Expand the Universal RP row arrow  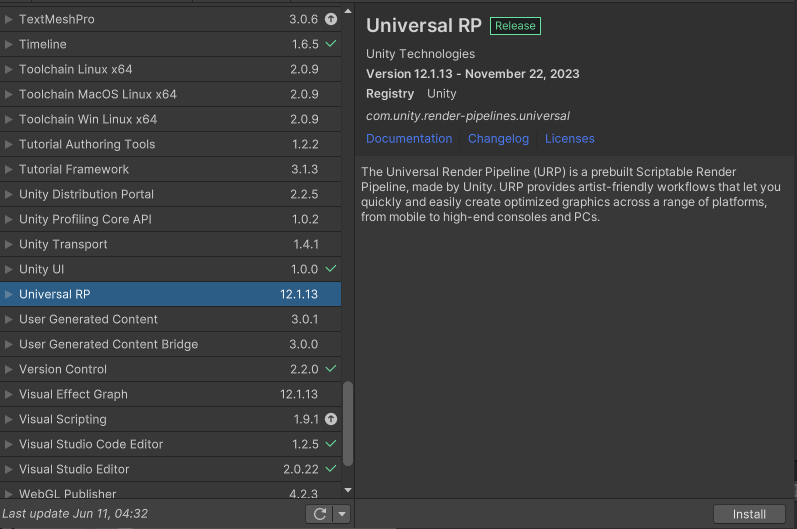click(x=9, y=294)
